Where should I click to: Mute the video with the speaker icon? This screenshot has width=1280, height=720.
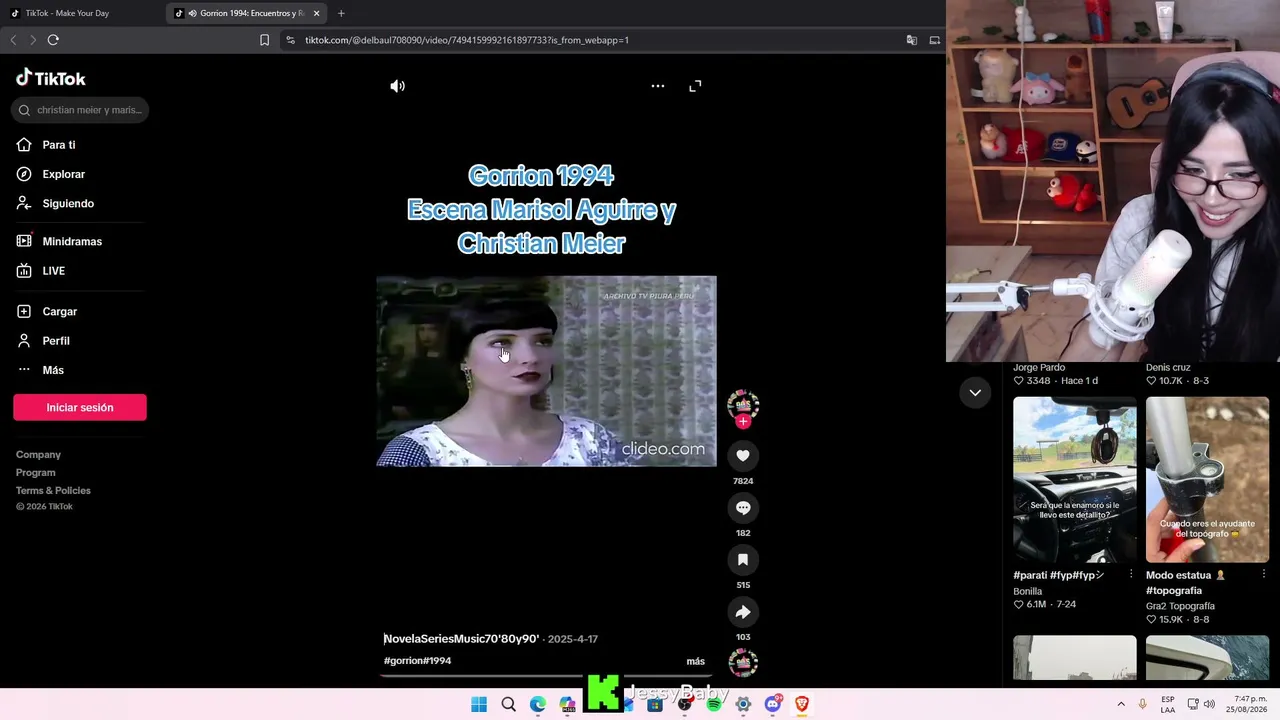(x=397, y=86)
